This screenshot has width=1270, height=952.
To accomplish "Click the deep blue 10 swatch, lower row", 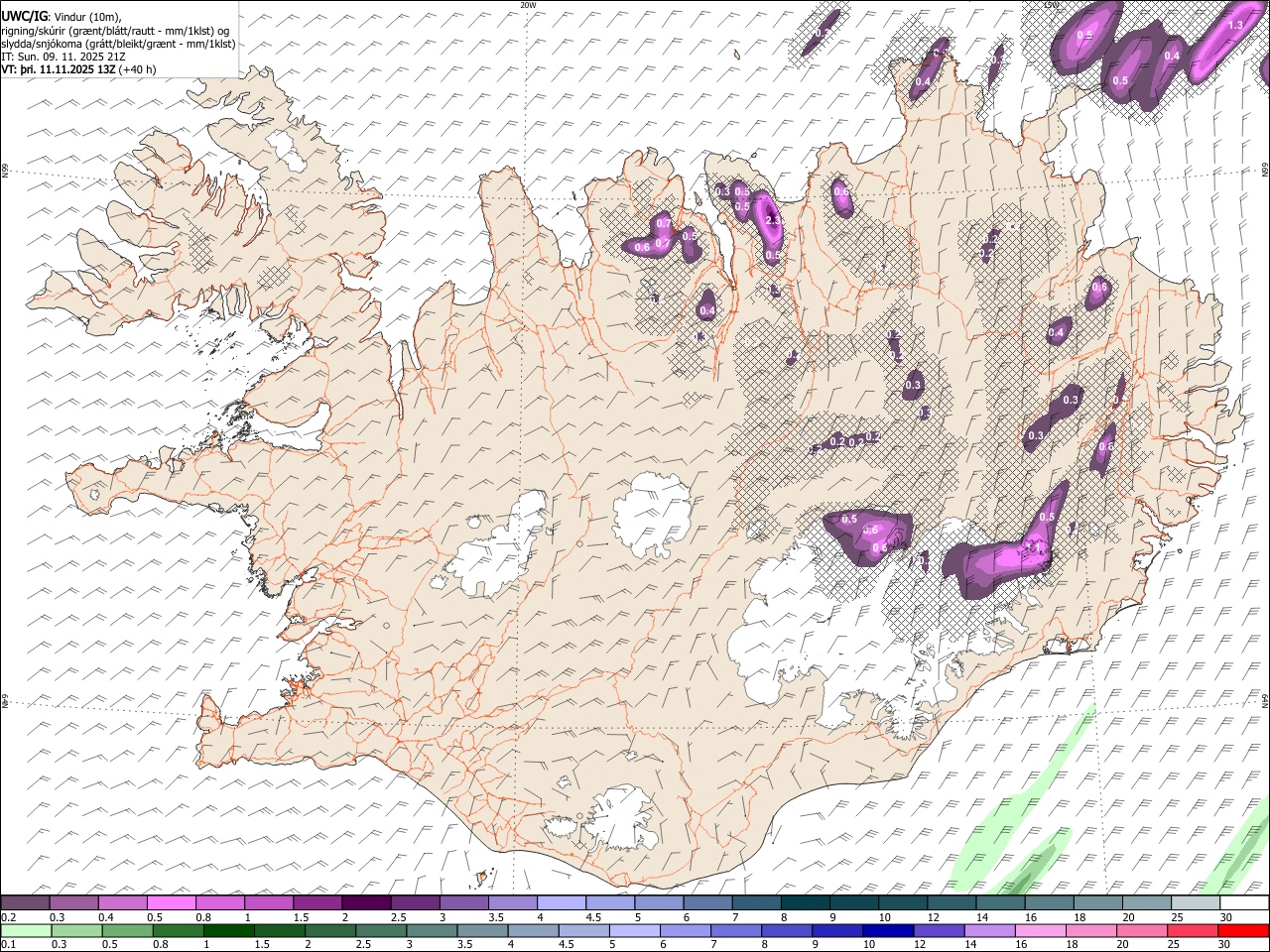I will coord(890,930).
